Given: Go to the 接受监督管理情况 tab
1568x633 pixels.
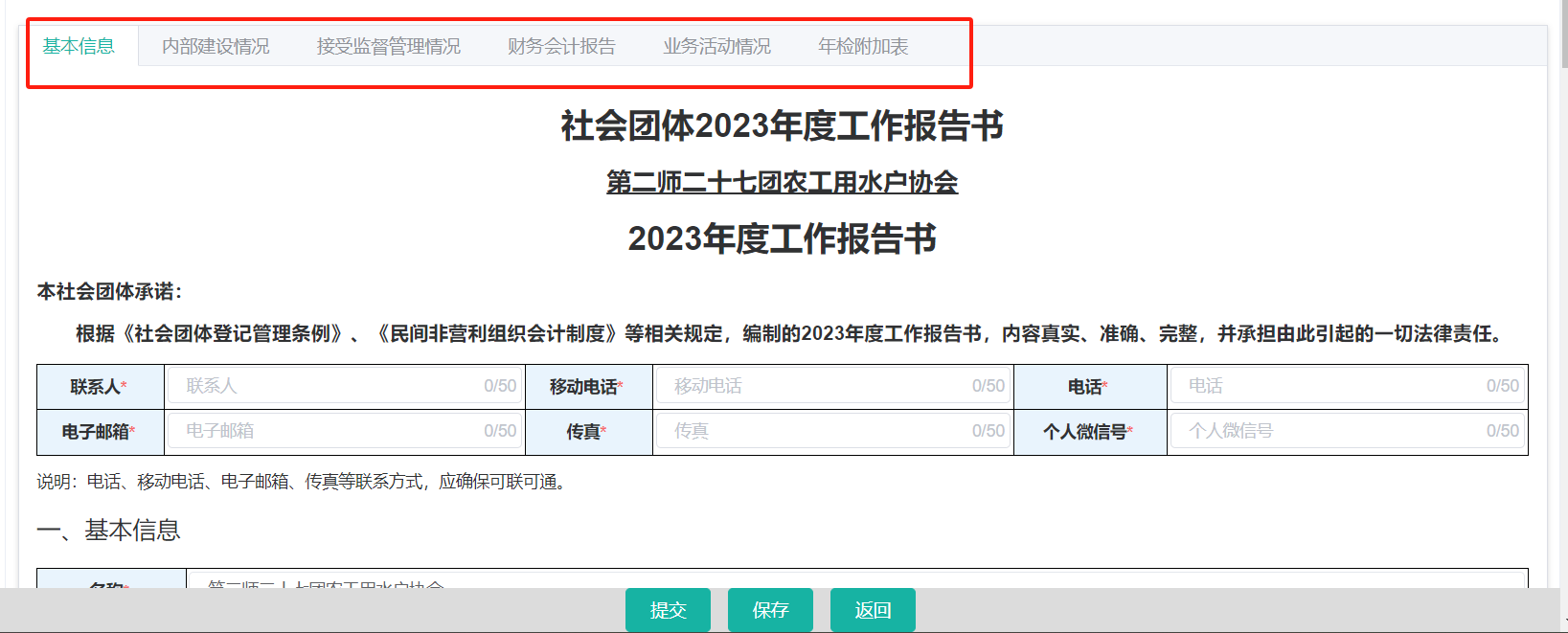Looking at the screenshot, I should point(388,46).
